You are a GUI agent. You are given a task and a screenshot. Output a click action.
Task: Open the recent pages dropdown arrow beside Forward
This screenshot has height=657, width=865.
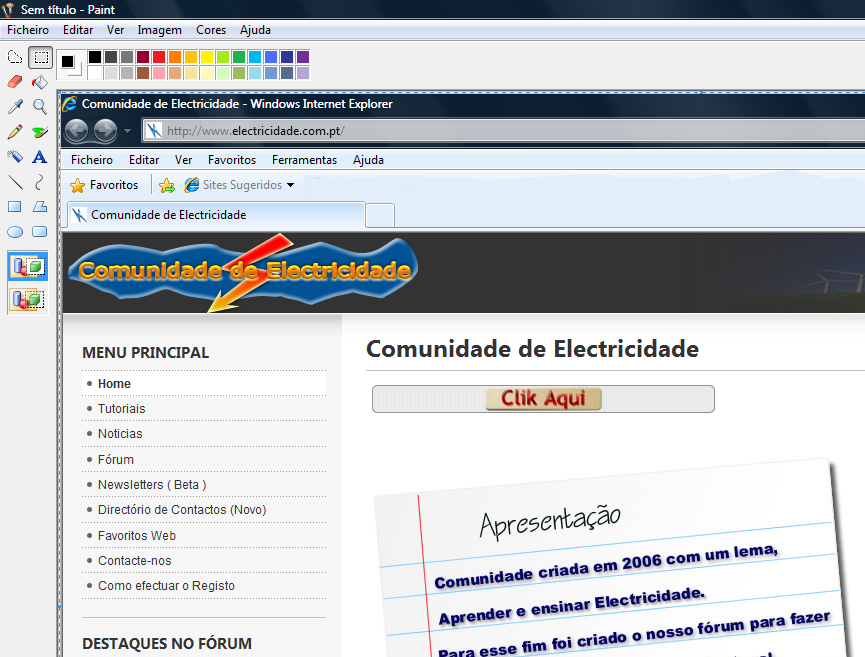tap(127, 131)
